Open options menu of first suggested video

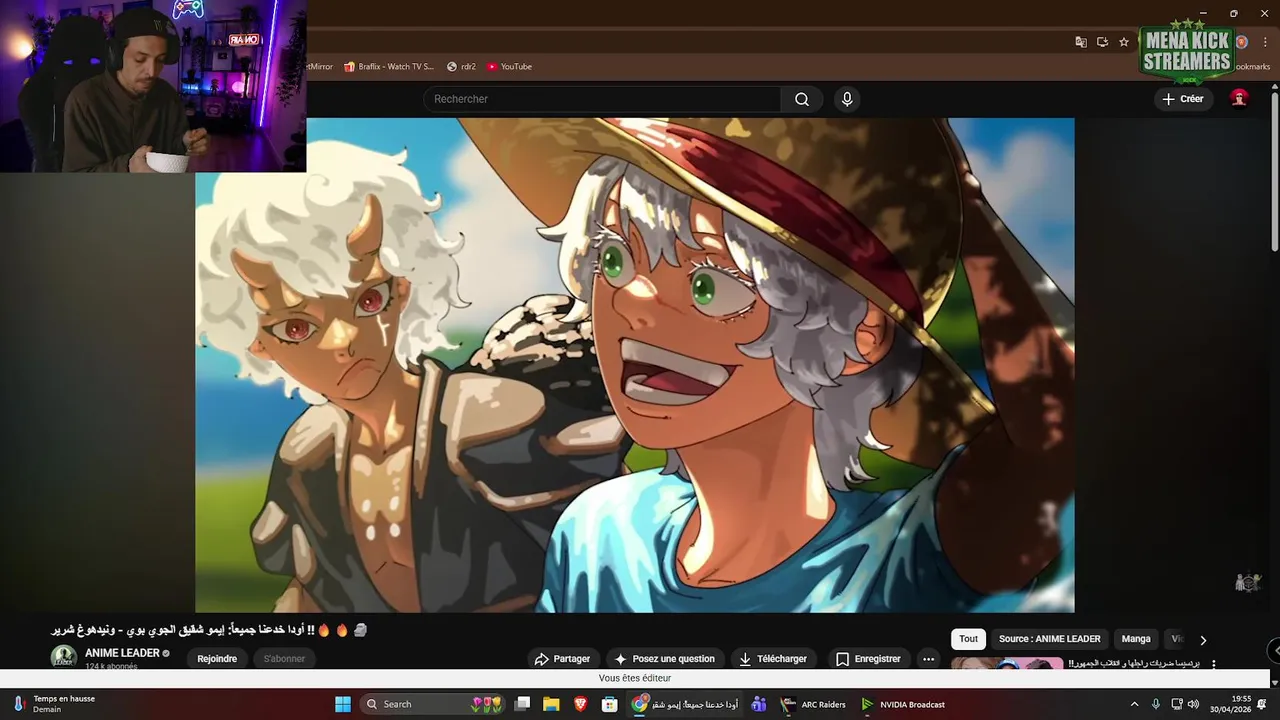(x=1214, y=664)
